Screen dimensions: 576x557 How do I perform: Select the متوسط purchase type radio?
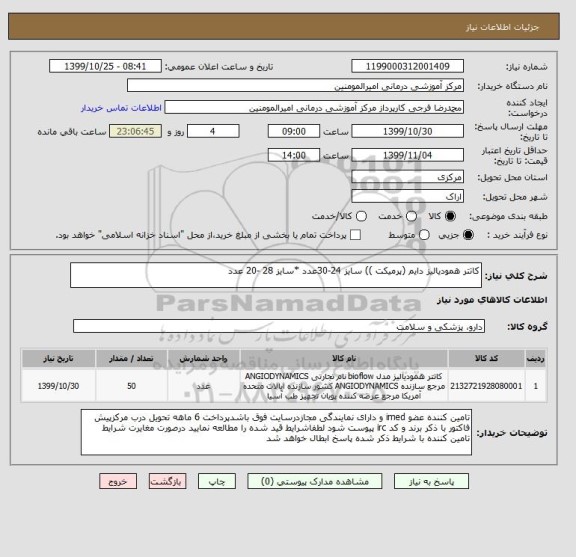(x=424, y=235)
